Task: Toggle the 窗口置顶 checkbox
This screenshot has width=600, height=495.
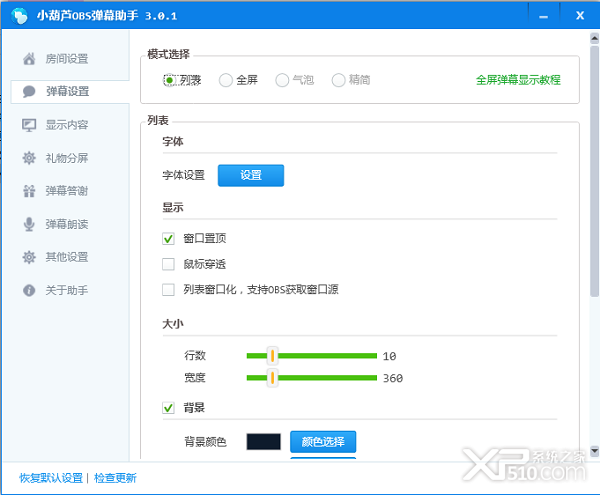Action: (168, 239)
